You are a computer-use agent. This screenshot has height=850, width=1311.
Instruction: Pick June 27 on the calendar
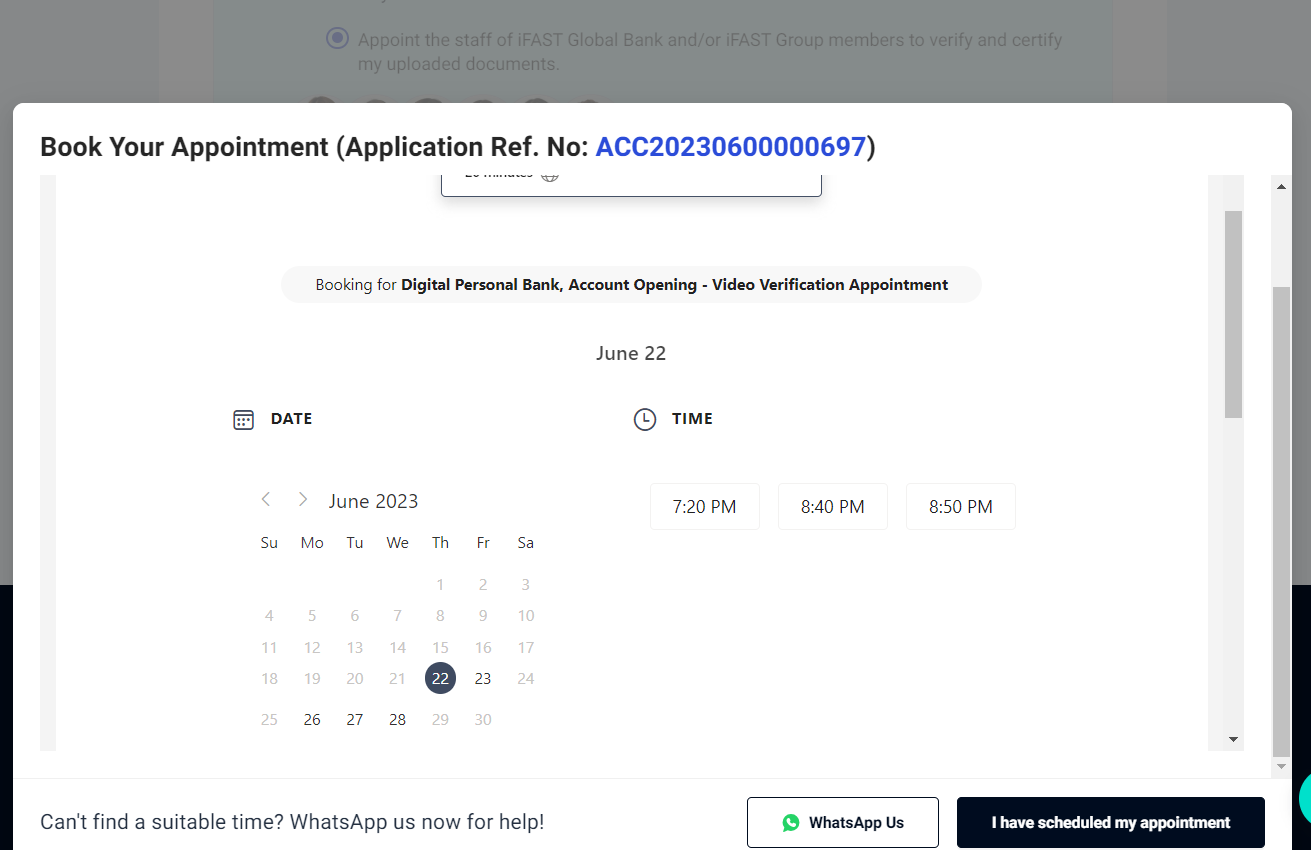355,720
